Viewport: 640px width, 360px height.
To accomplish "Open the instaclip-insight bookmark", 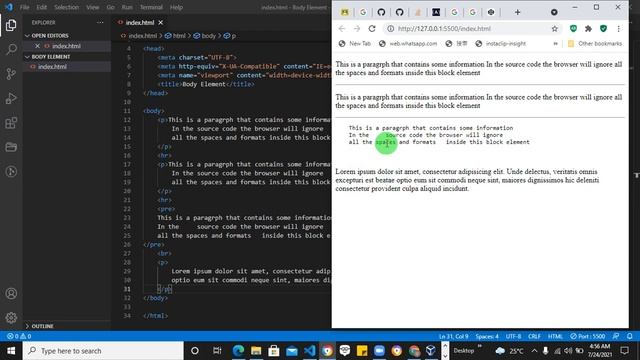I will click(x=501, y=44).
